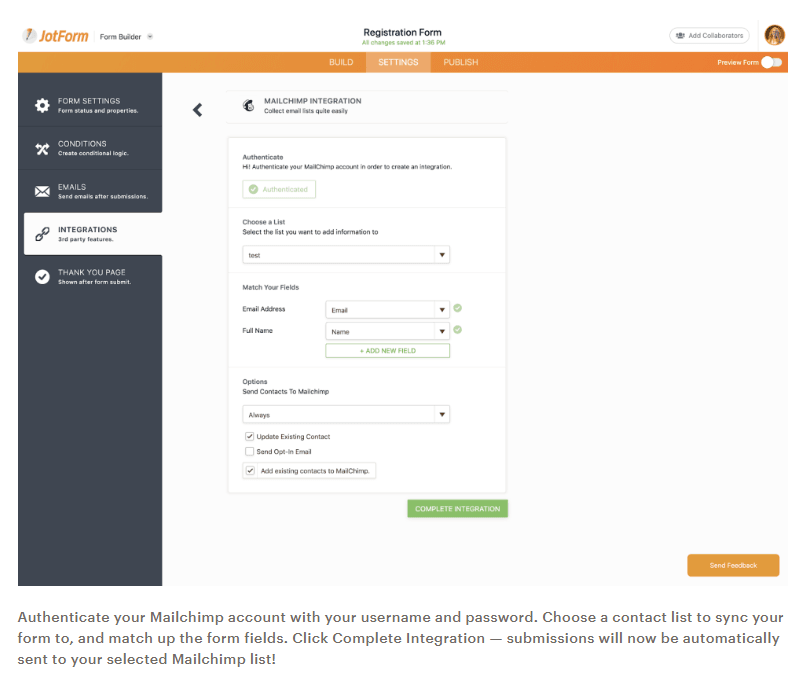Enable Send Opt-In Email checkbox
The height and width of the screenshot is (680, 802).
tap(249, 452)
